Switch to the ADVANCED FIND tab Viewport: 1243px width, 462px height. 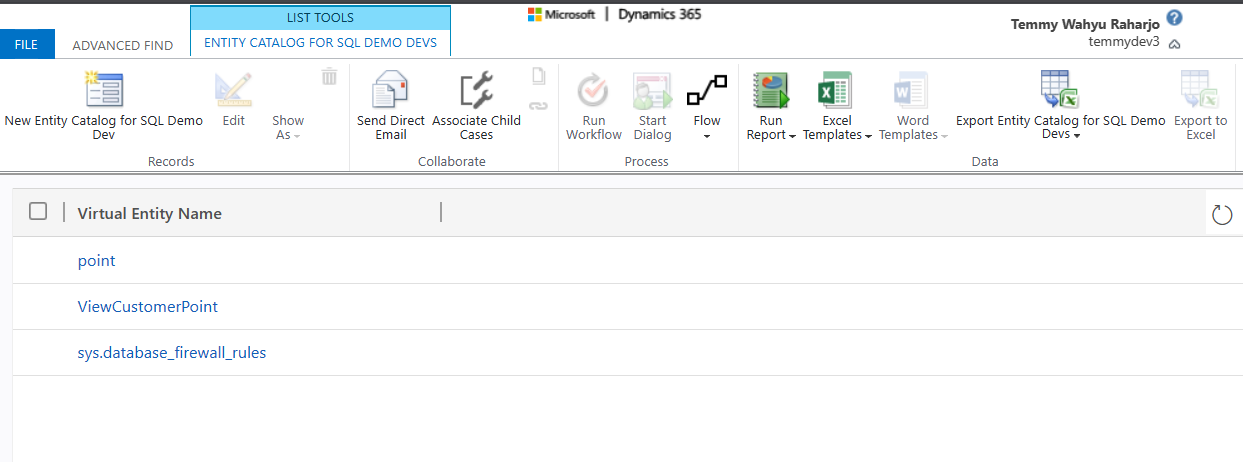coord(123,45)
